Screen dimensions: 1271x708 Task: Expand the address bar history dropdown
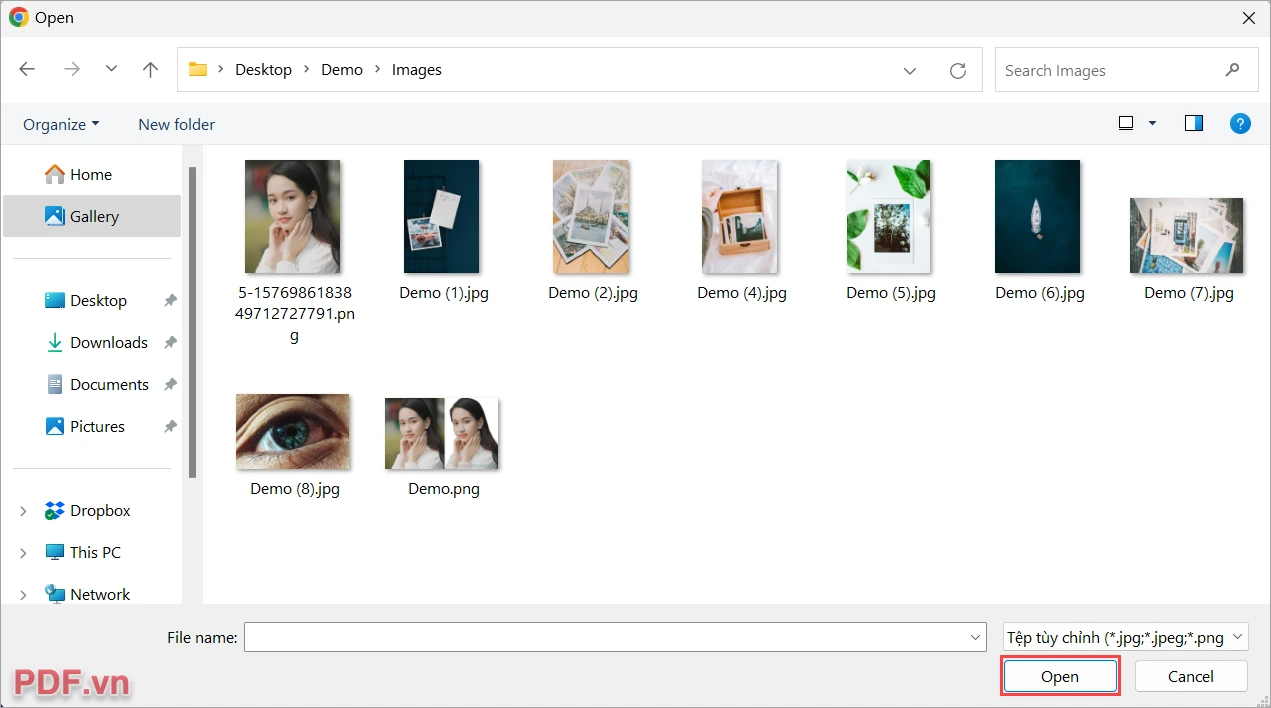pos(910,70)
